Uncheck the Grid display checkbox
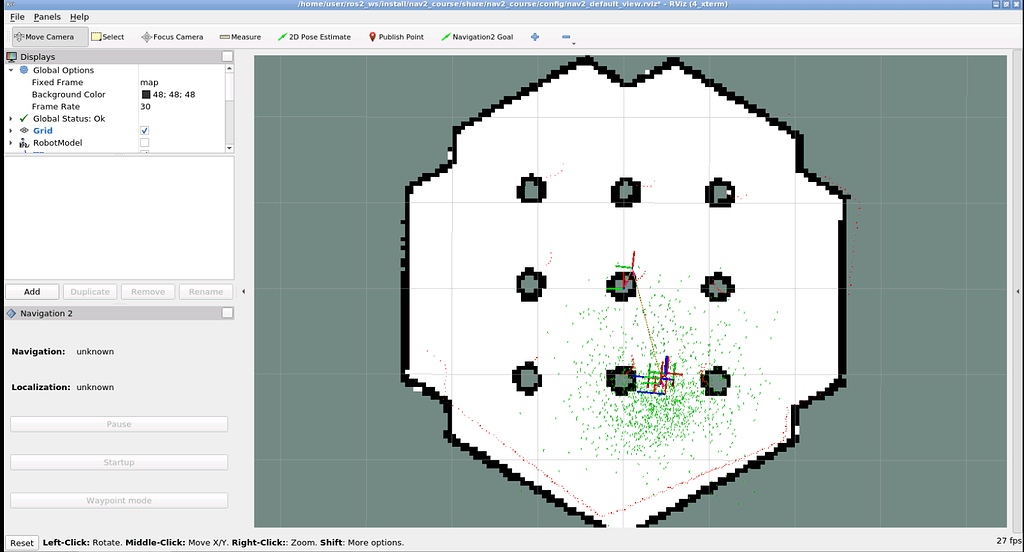 tap(145, 131)
